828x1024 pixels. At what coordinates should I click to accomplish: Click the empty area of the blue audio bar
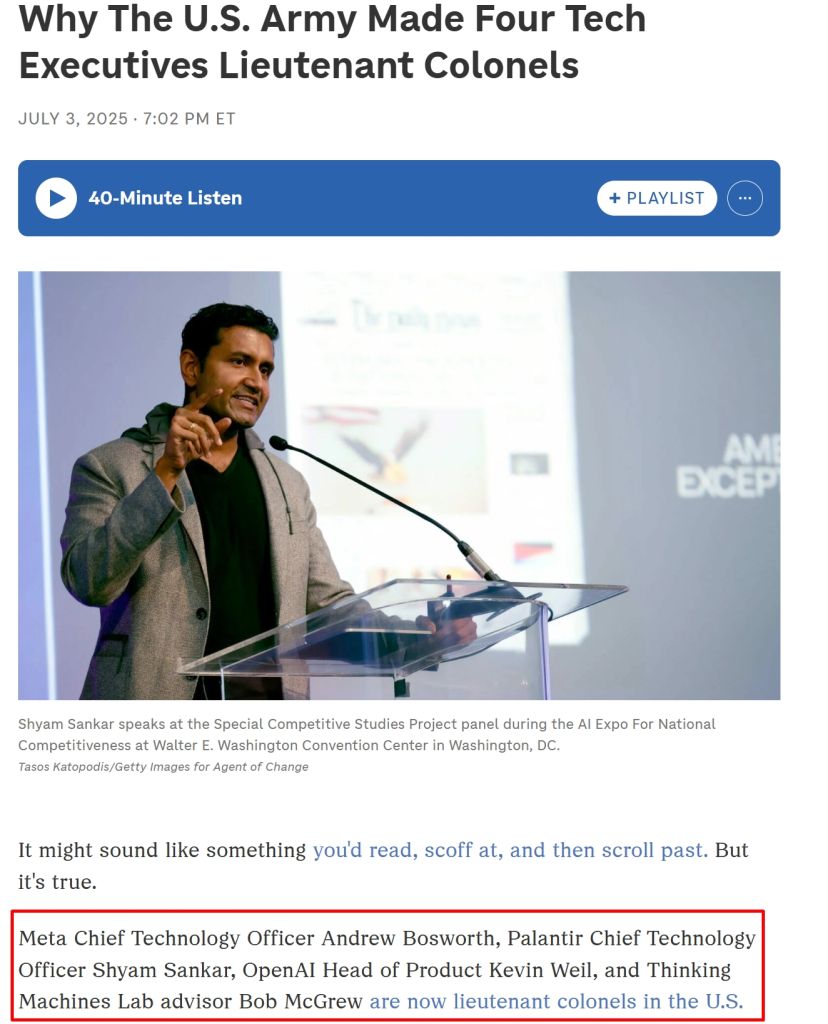pyautogui.click(x=418, y=198)
